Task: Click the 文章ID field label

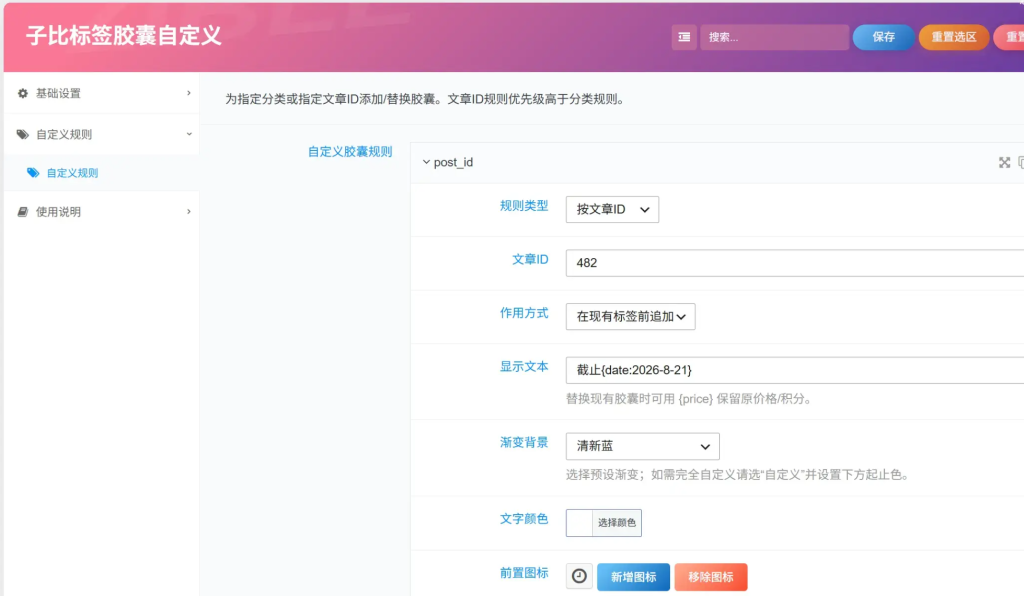Action: click(530, 260)
